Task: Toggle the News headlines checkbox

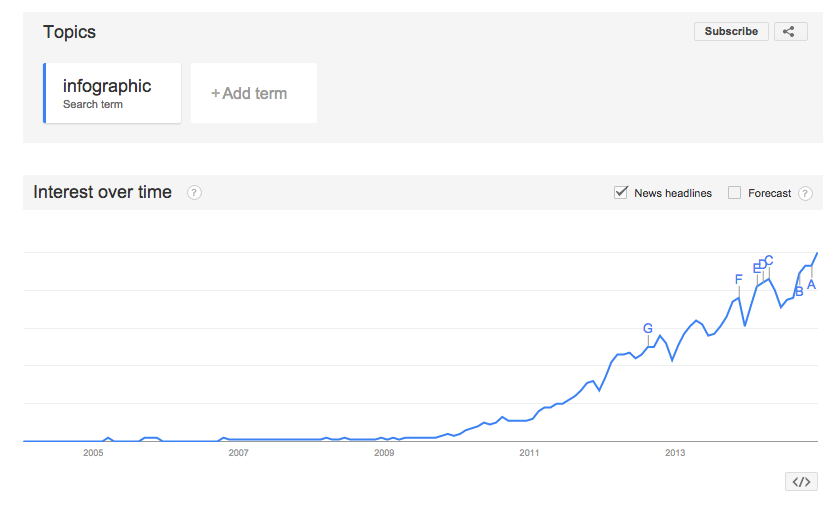Action: point(621,193)
